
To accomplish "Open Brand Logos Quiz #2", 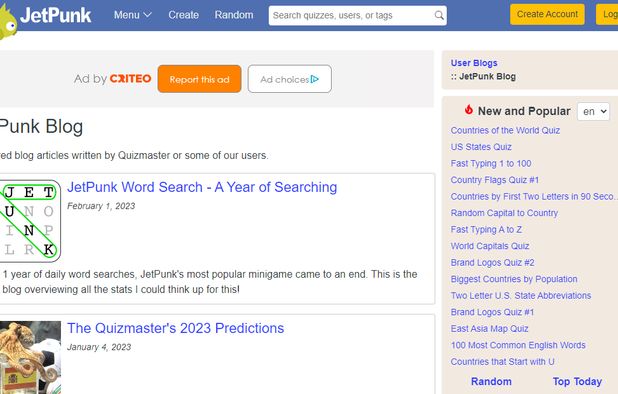I will 493,263.
